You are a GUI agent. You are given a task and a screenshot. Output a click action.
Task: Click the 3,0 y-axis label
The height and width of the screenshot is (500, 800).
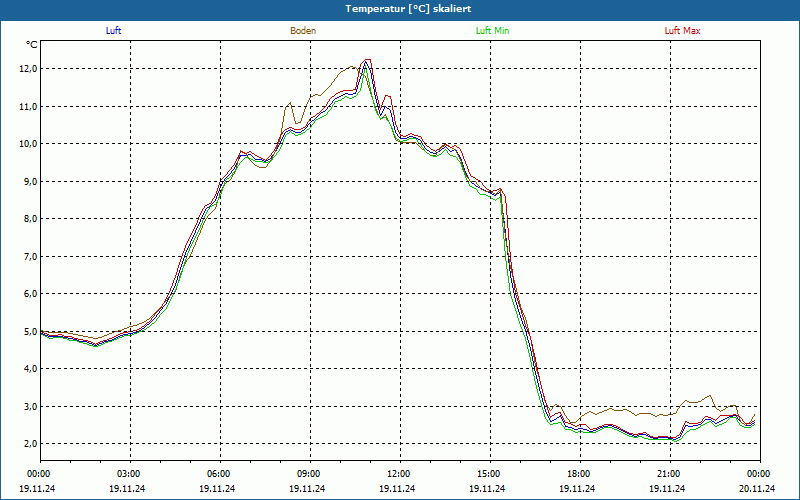tap(31, 407)
